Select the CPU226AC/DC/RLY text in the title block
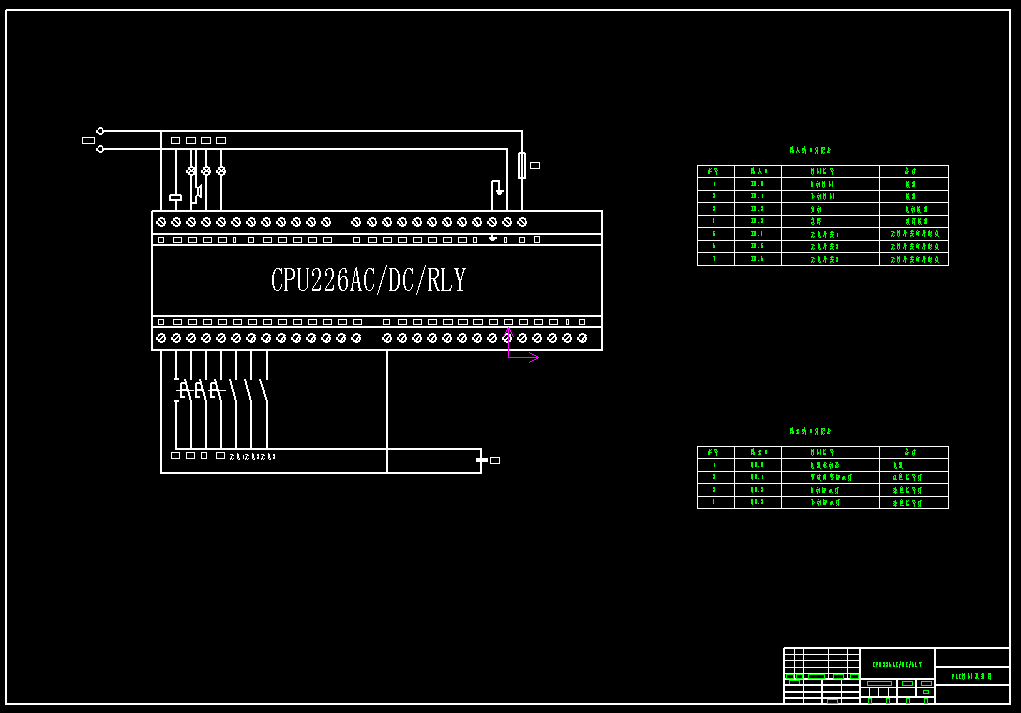1021x713 pixels. [897, 665]
